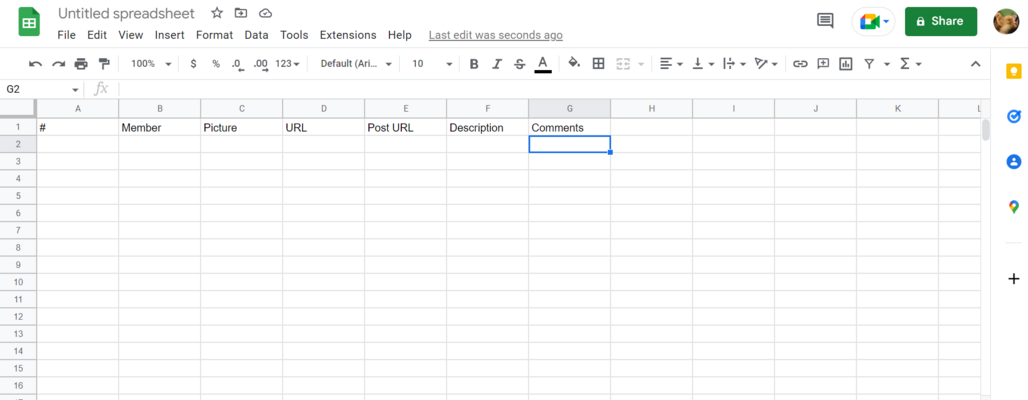Open the Borders tool
Image resolution: width=1028 pixels, height=400 pixels.
(x=598, y=64)
